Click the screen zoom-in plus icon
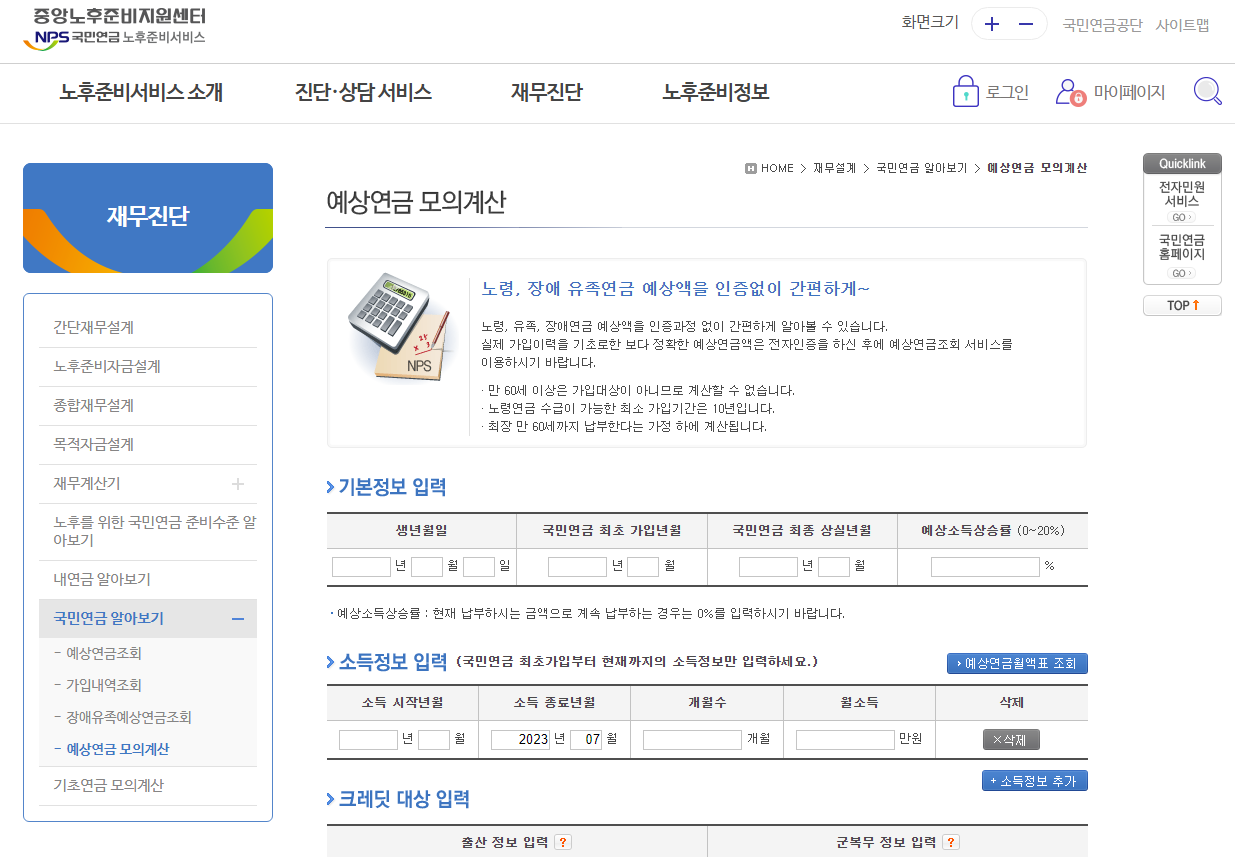1235x857 pixels. click(x=991, y=22)
